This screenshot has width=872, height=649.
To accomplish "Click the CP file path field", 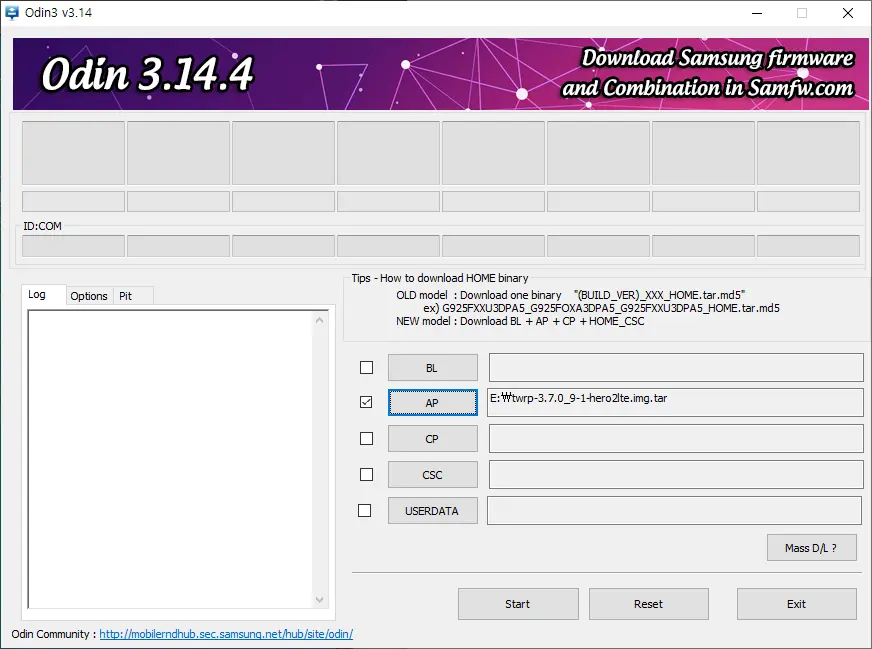I will [676, 438].
